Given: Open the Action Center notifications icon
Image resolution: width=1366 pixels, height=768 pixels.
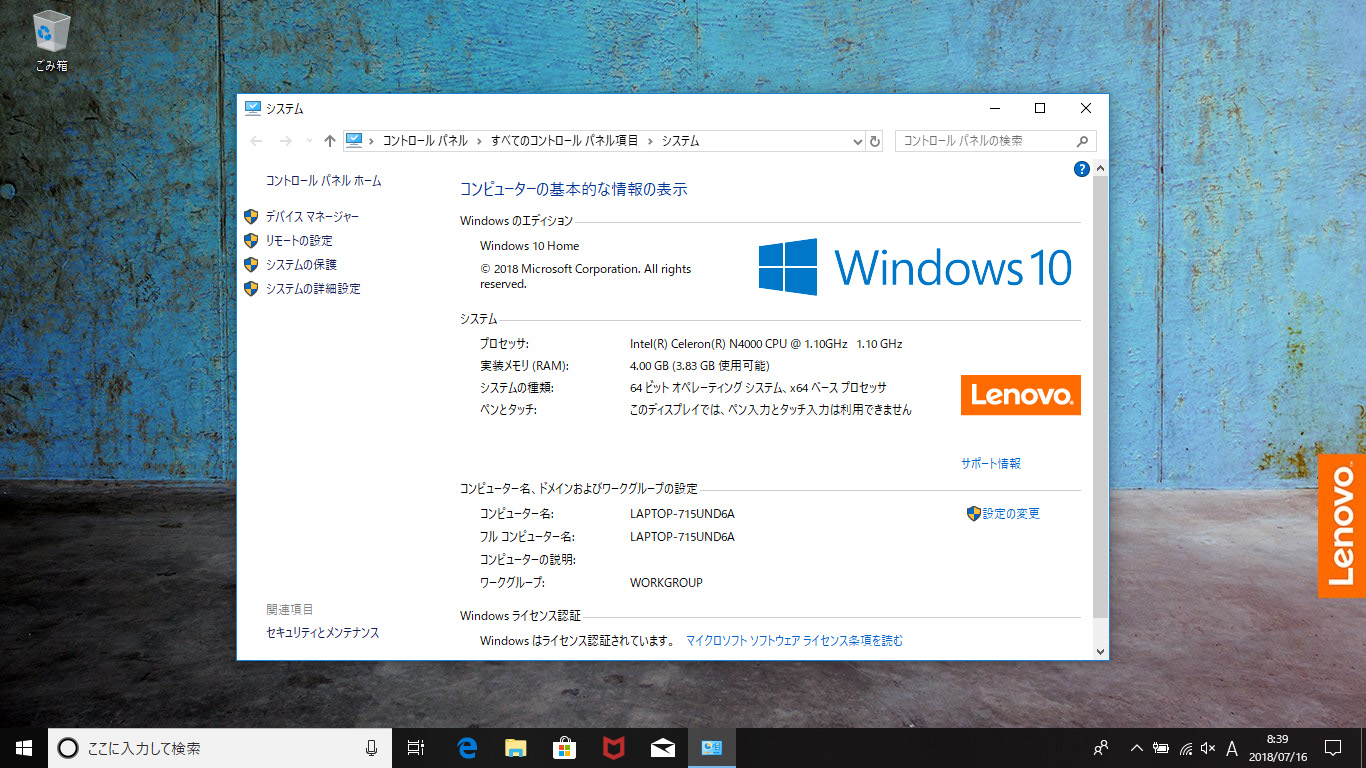Looking at the screenshot, I should (1332, 748).
